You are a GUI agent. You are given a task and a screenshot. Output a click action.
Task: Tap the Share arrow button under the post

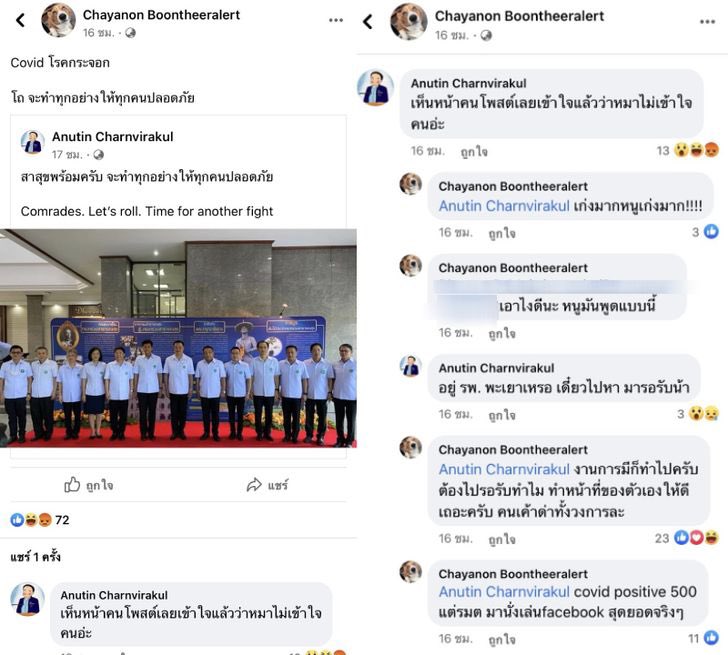(x=267, y=485)
